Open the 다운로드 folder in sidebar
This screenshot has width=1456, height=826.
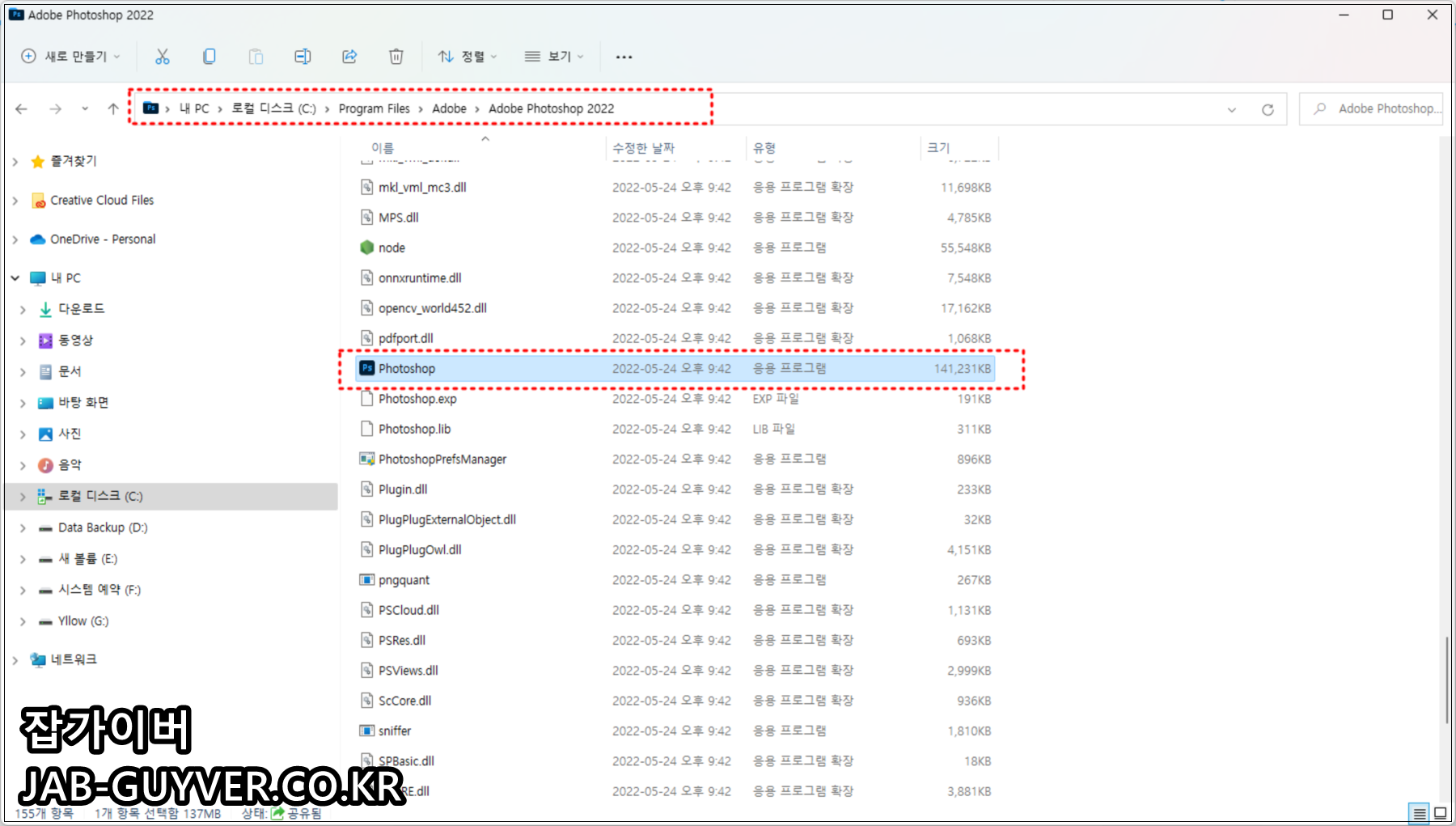point(81,309)
